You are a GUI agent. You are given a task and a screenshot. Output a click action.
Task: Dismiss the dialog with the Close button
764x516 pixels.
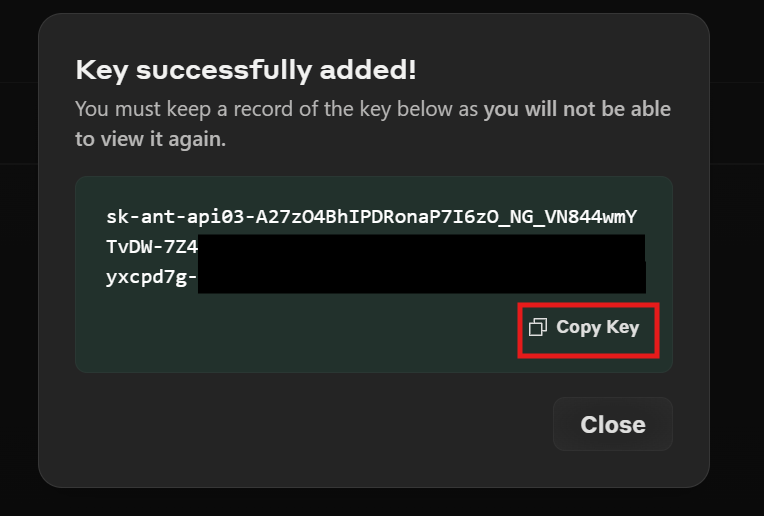click(612, 424)
